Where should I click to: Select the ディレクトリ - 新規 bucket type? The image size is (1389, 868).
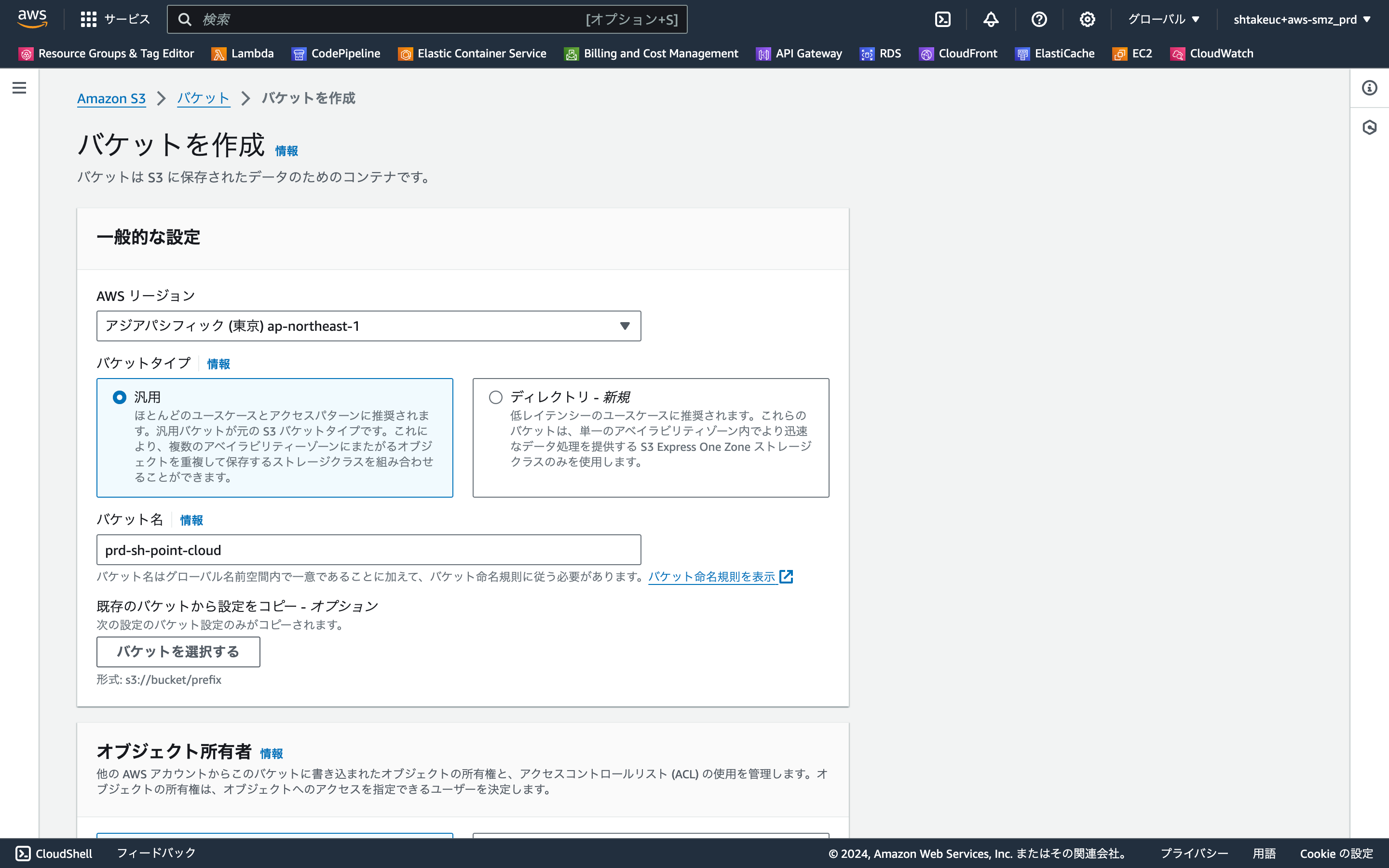point(496,397)
